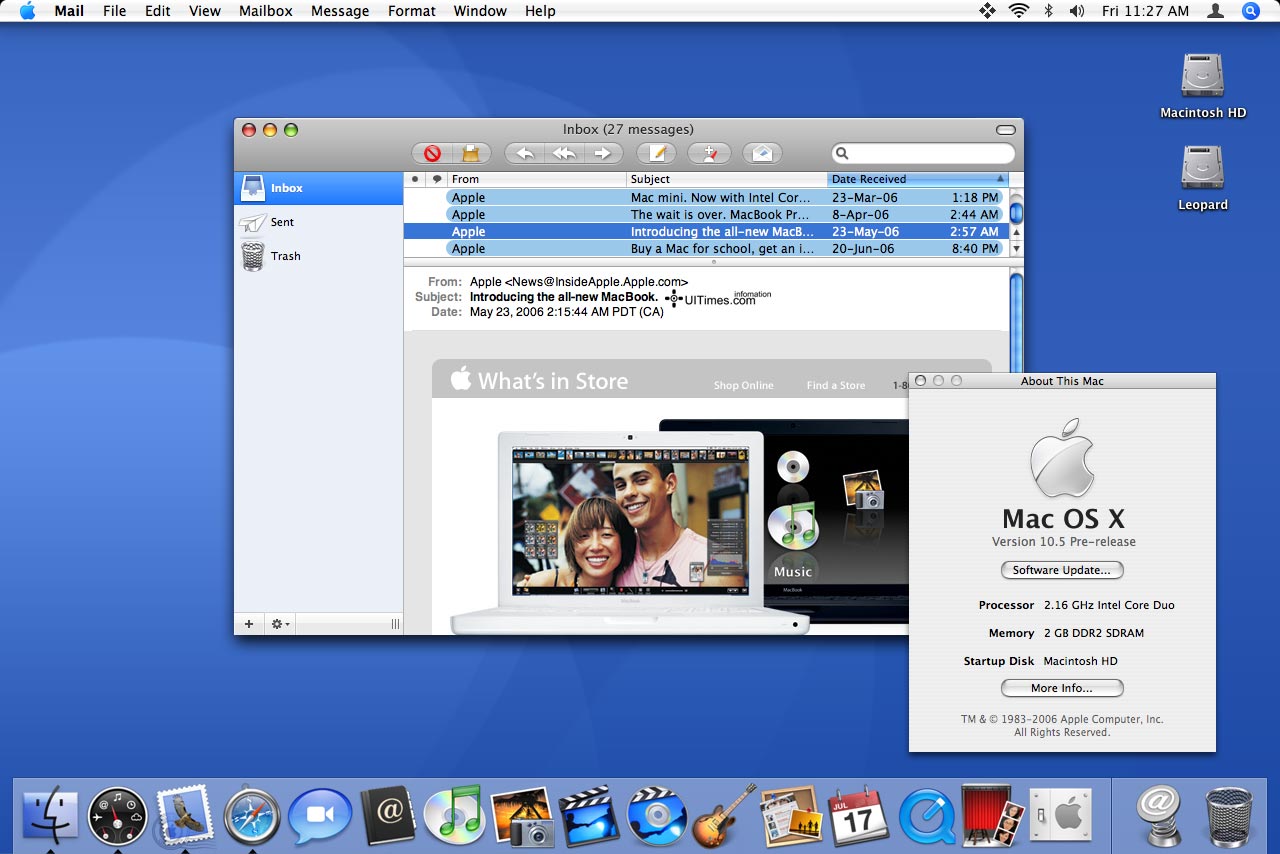Open the Trash mailbox in Mail sidebar
The width and height of the screenshot is (1280, 854).
click(318, 256)
